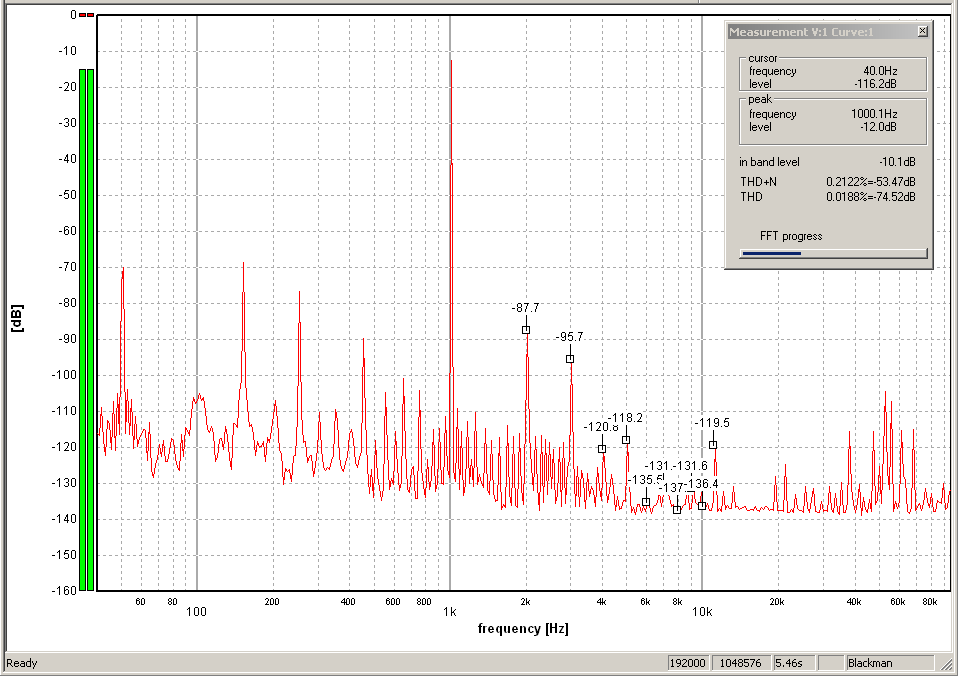Click the FFT progress bar
Screen dimensions: 958x676
click(x=832, y=253)
